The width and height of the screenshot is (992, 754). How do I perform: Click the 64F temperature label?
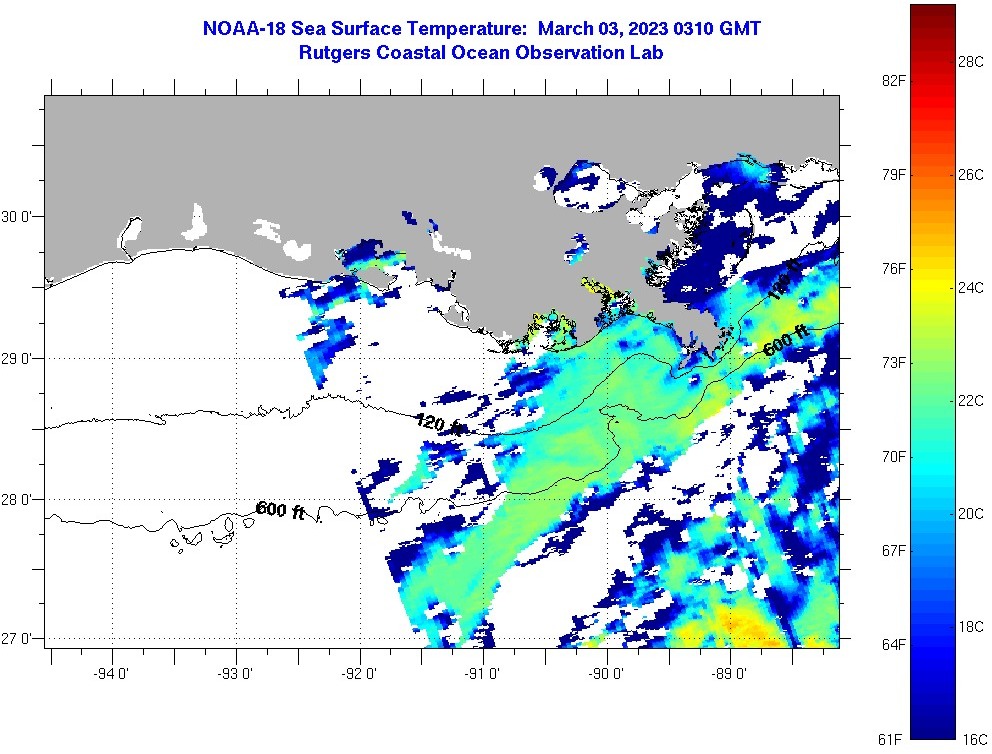coord(893,645)
